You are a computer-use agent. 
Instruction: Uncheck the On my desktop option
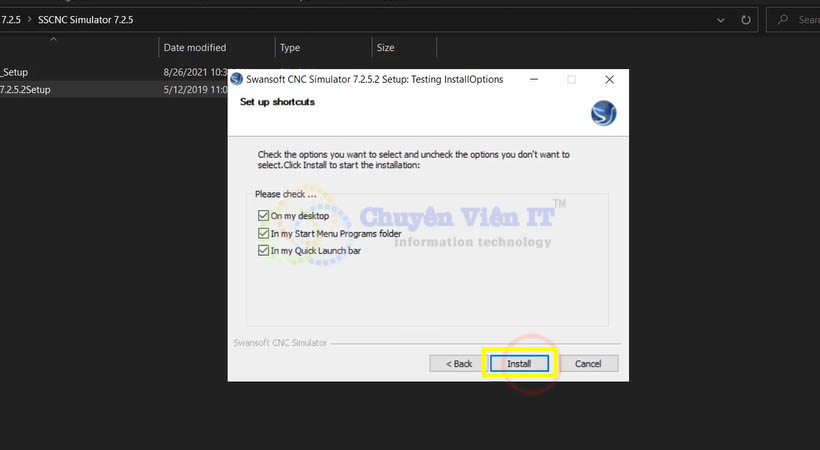pos(263,216)
